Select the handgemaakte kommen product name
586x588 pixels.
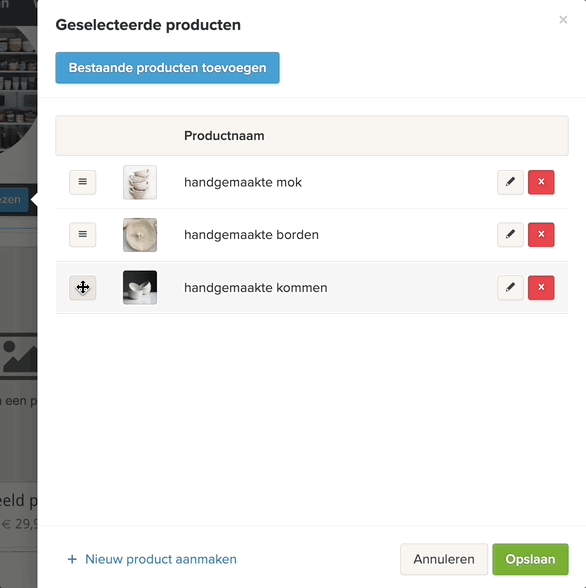tap(256, 288)
